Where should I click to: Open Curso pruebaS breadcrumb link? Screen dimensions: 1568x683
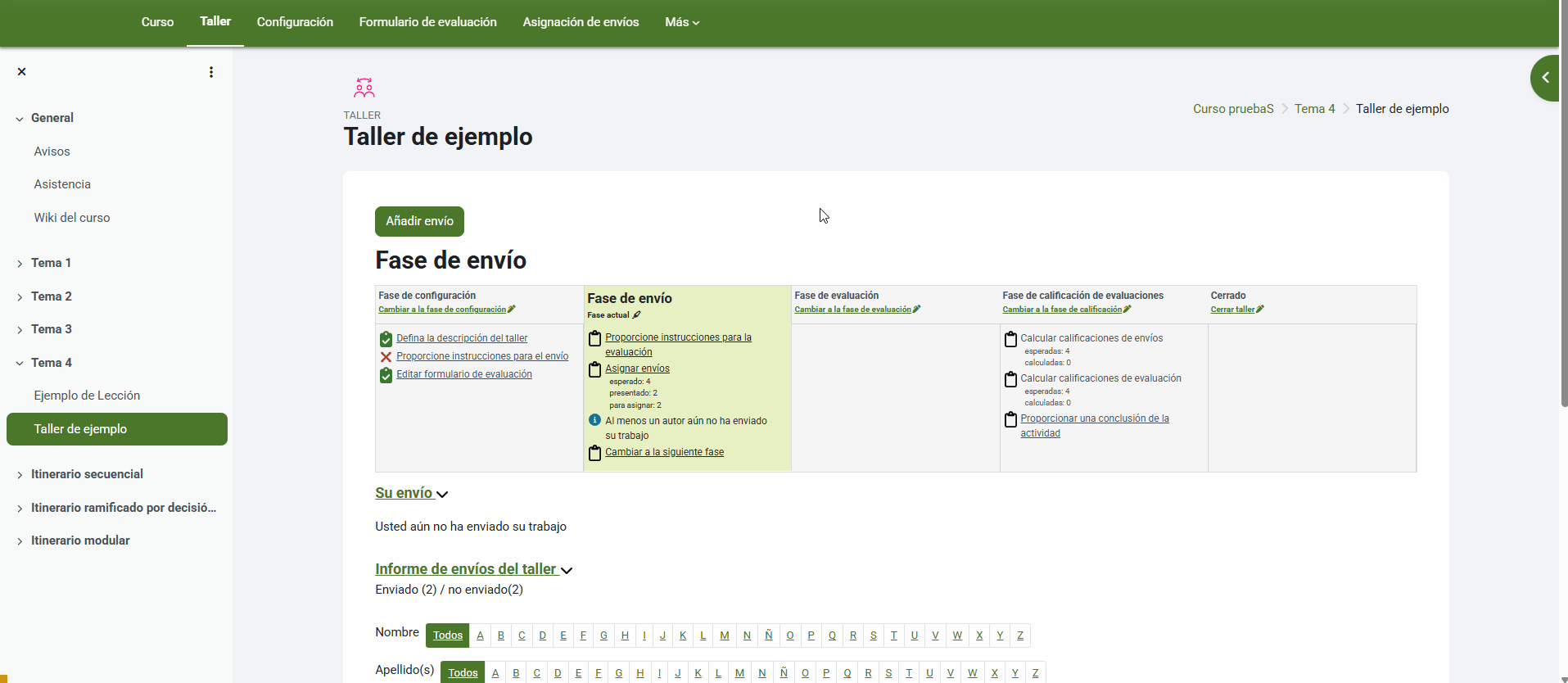[1233, 109]
